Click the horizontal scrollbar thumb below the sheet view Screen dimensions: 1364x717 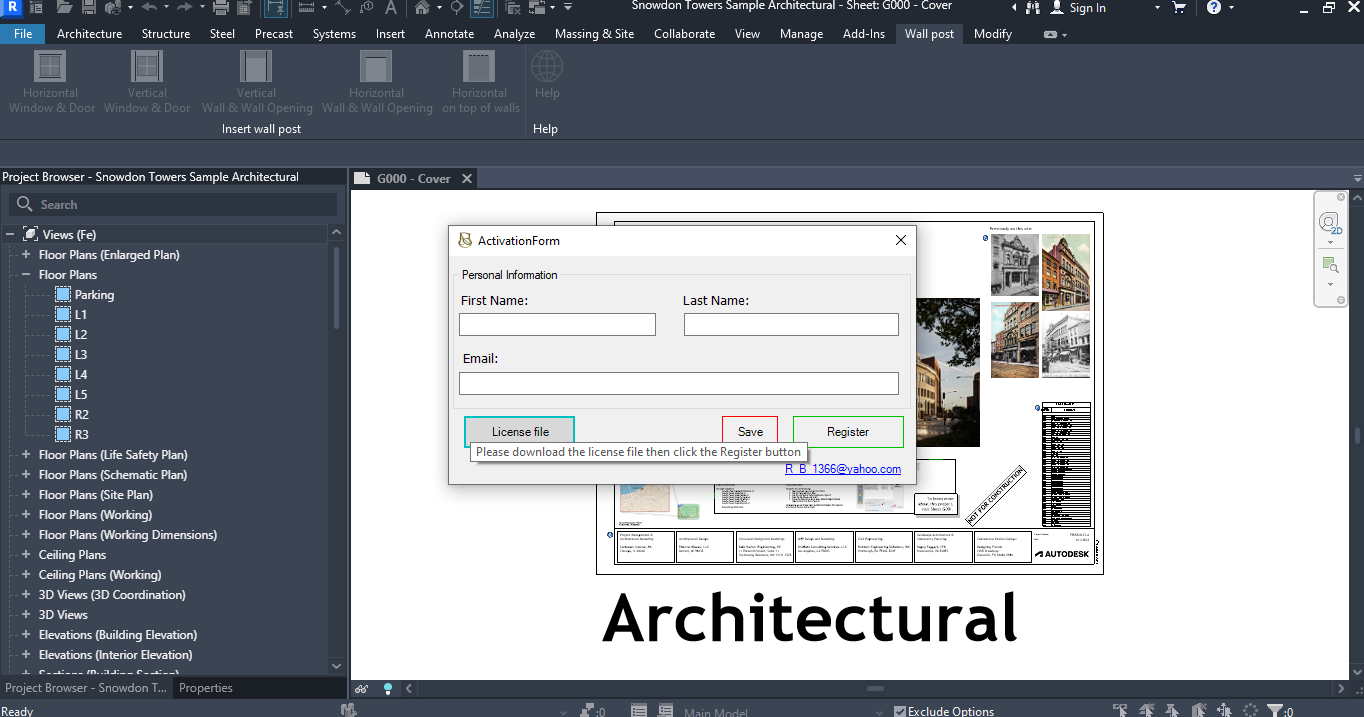click(x=875, y=688)
